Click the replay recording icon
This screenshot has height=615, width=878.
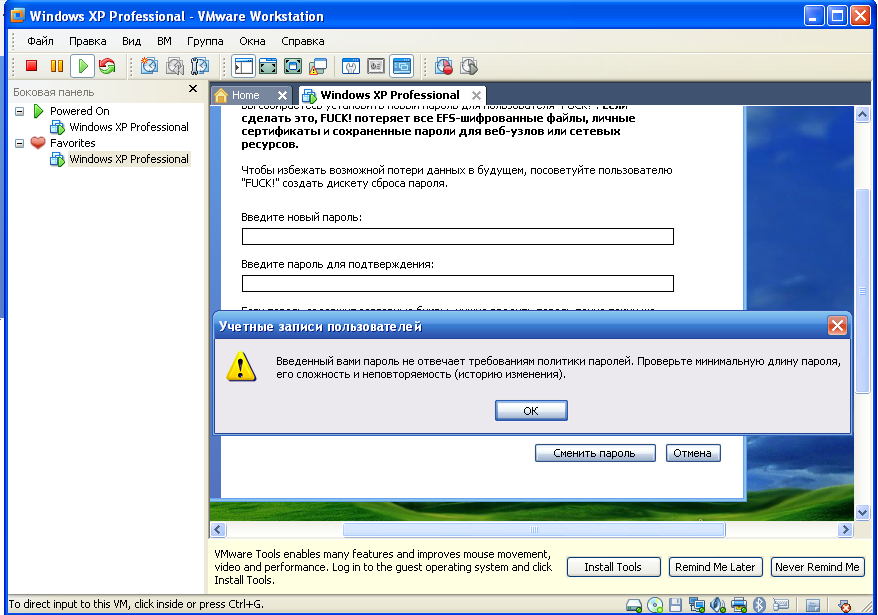pyautogui.click(x=469, y=66)
